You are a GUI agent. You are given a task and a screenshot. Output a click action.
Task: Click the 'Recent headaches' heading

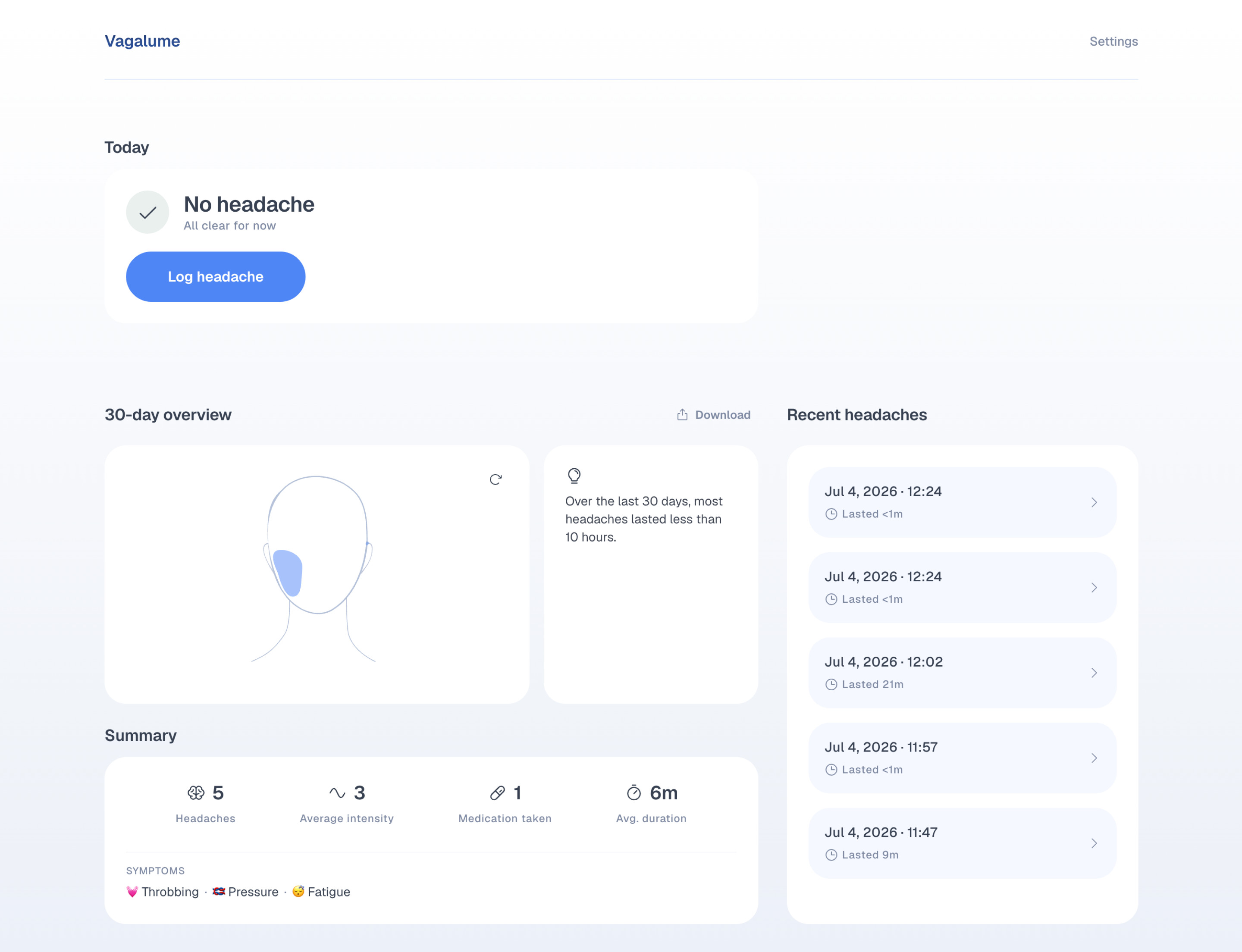tap(857, 415)
